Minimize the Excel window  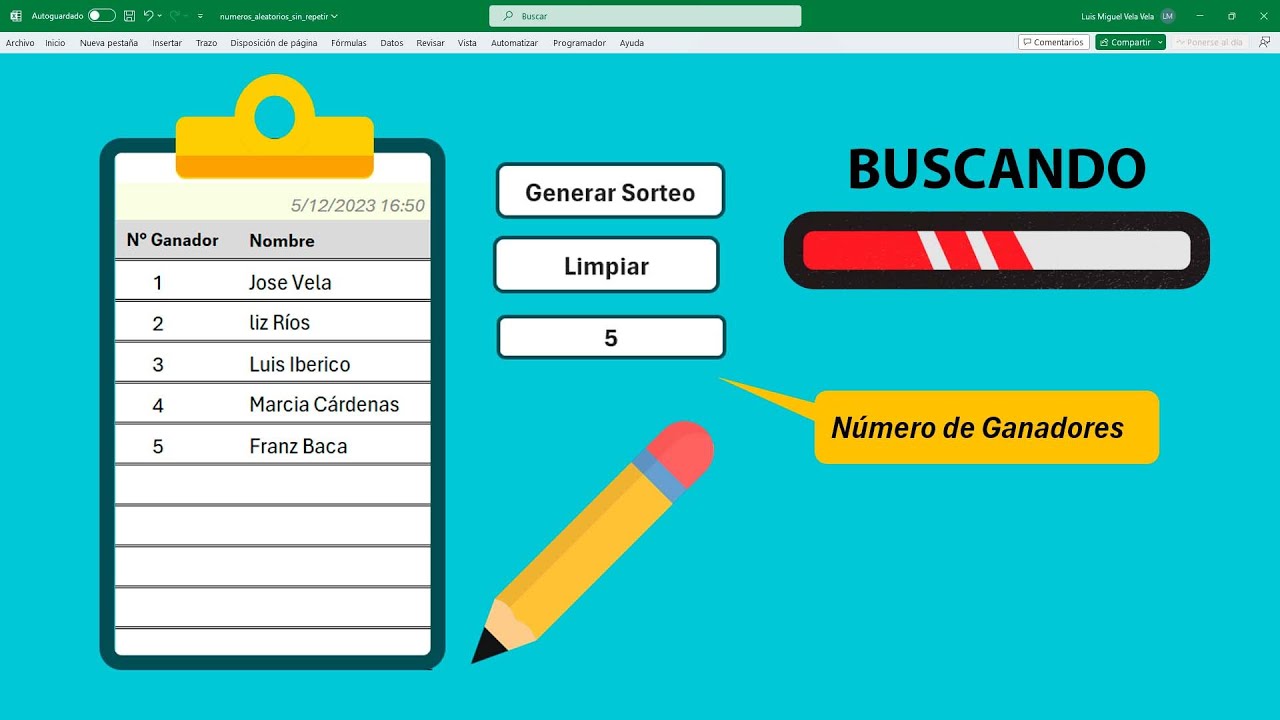coord(1200,16)
